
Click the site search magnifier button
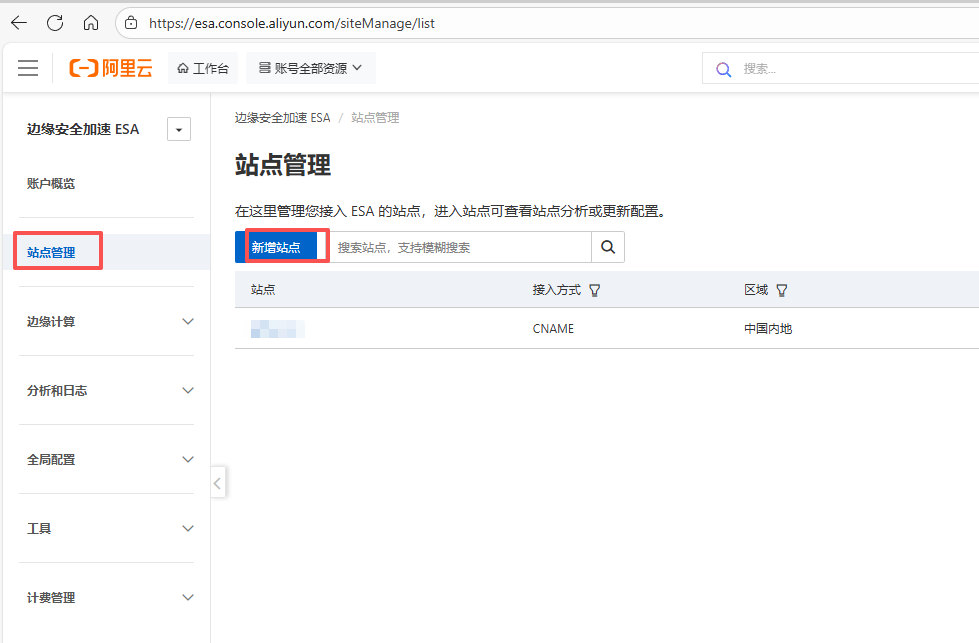[608, 247]
